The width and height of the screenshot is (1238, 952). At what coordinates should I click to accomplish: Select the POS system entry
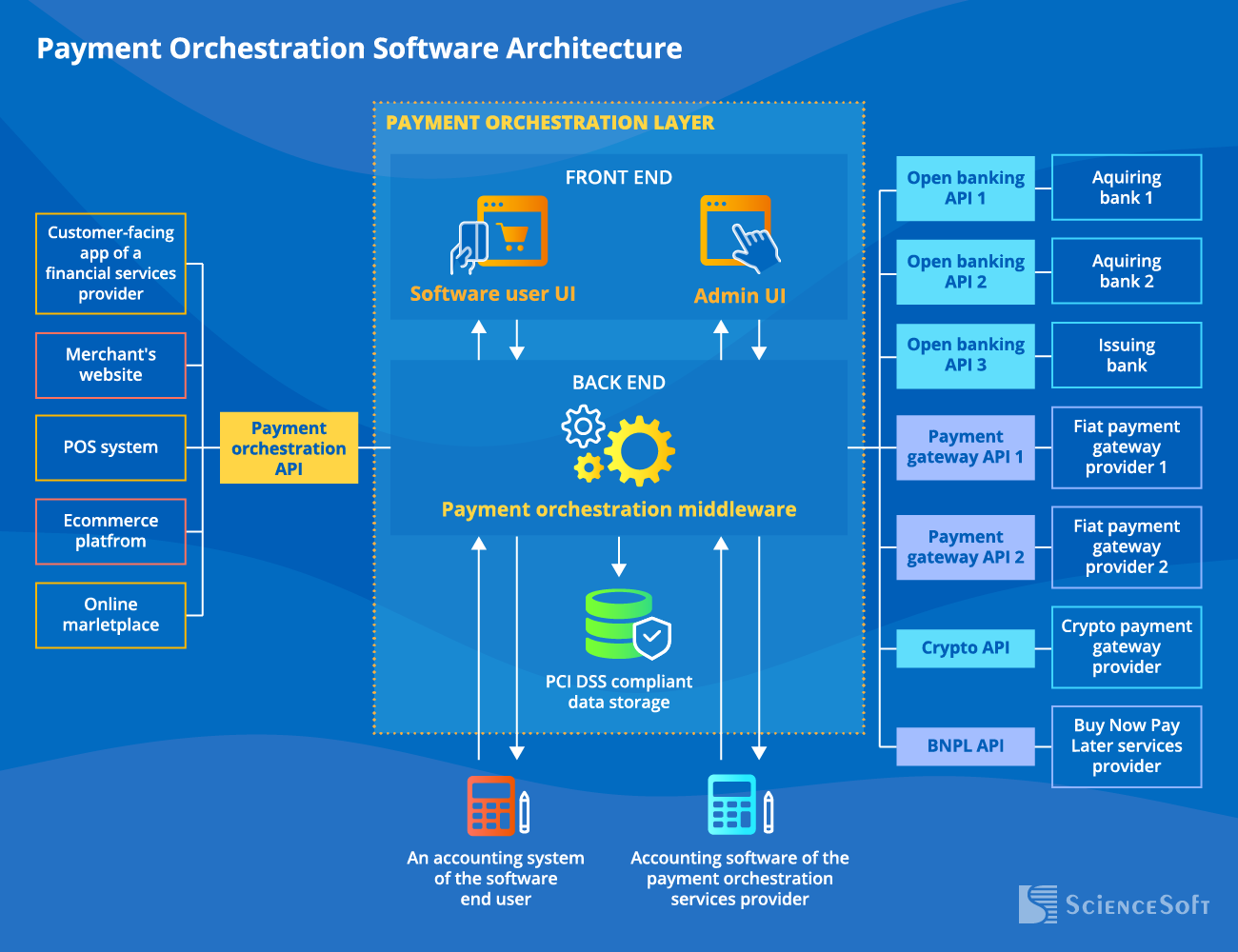tap(110, 447)
